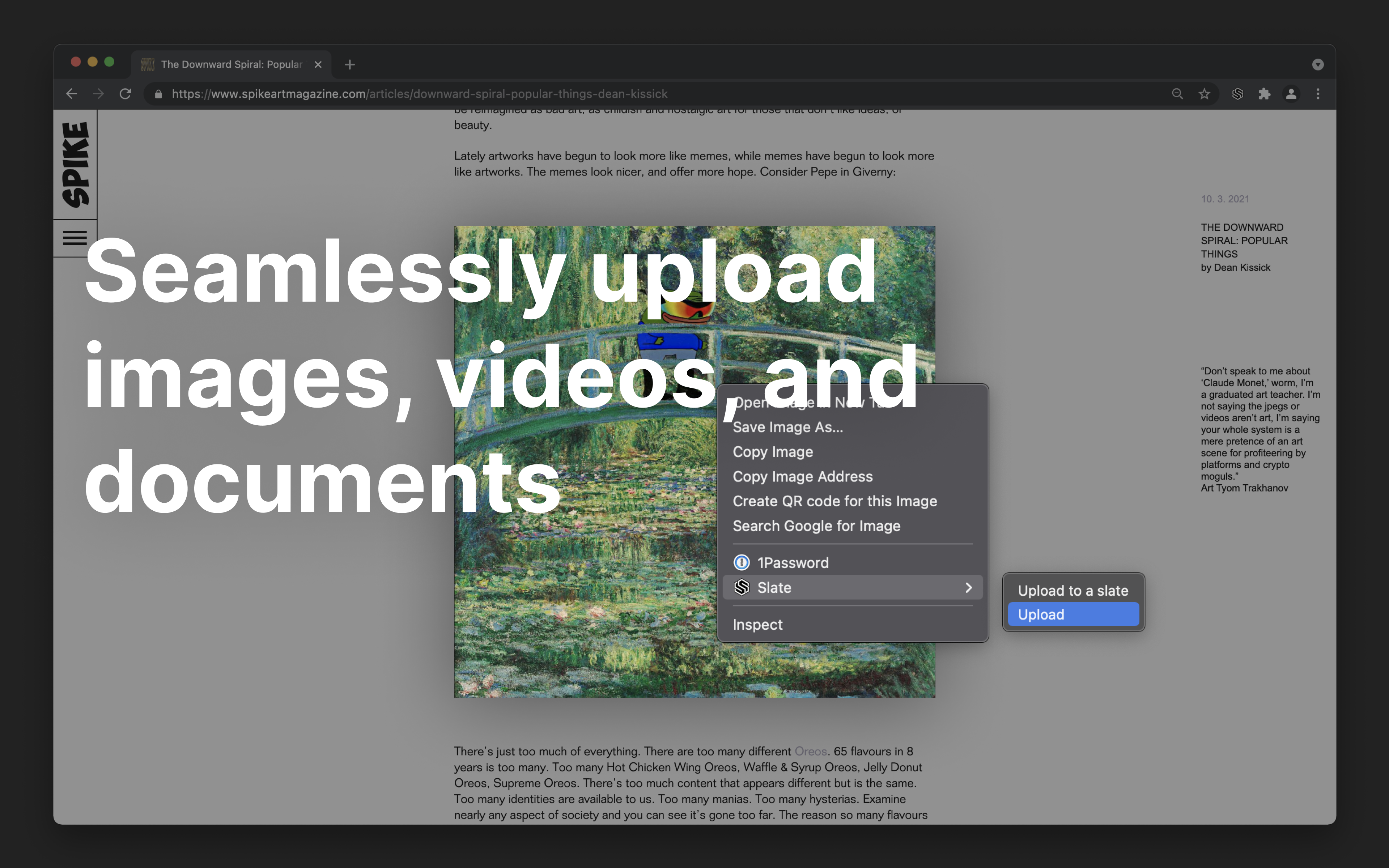1389x868 pixels.
Task: Select The Downward Spiral browser tab
Action: (231, 64)
